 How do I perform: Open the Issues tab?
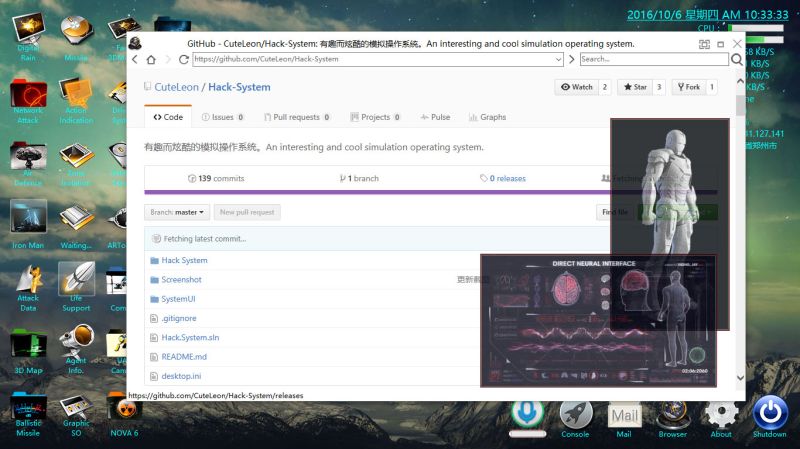tap(222, 117)
